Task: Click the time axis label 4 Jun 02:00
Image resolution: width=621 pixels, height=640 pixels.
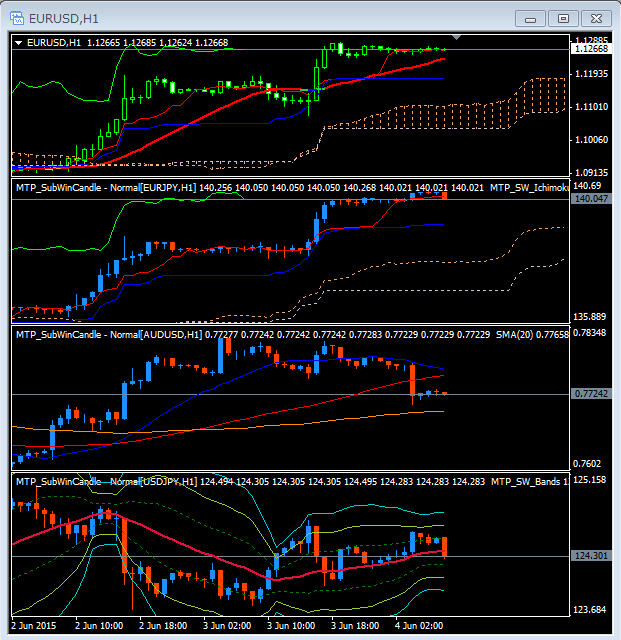Action: point(419,626)
